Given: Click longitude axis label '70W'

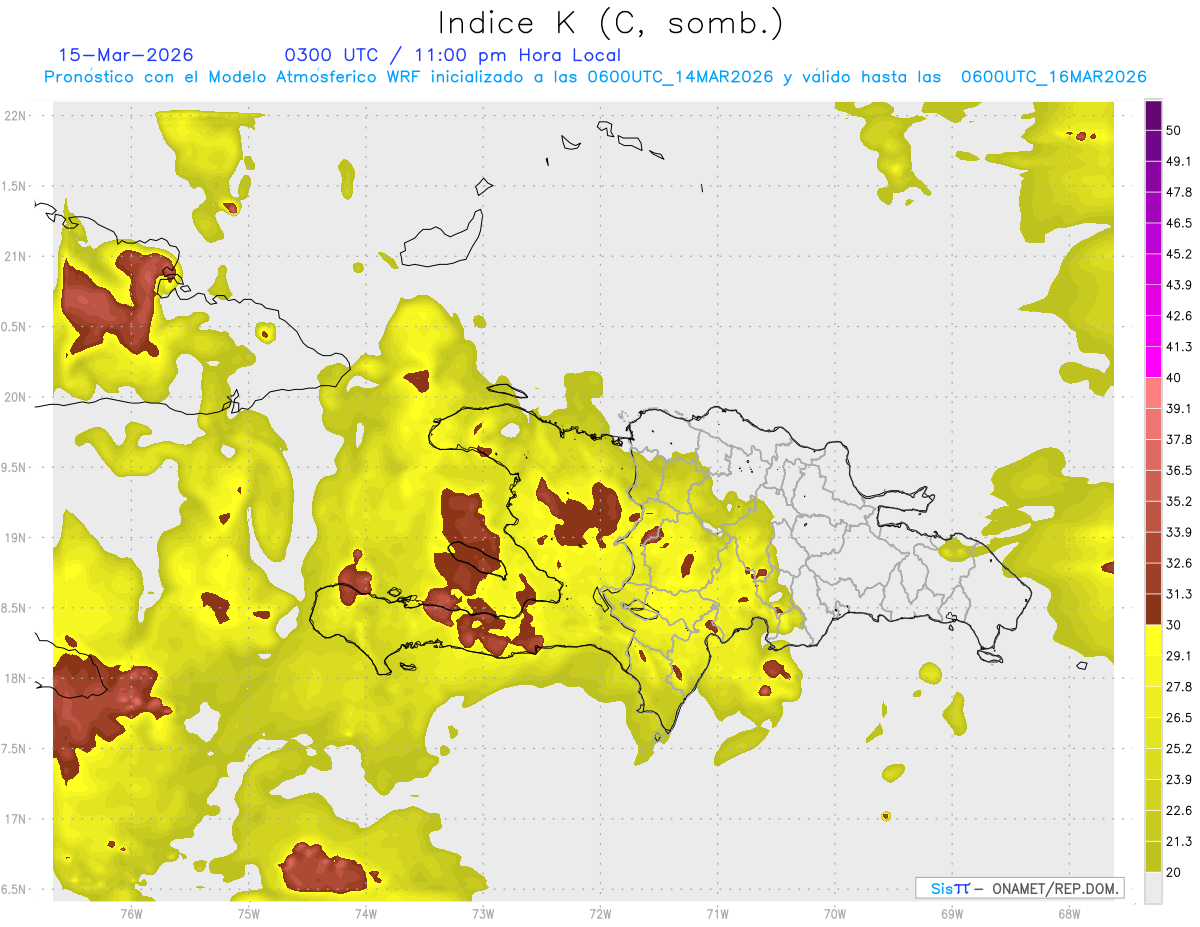Looking at the screenshot, I should click(834, 913).
